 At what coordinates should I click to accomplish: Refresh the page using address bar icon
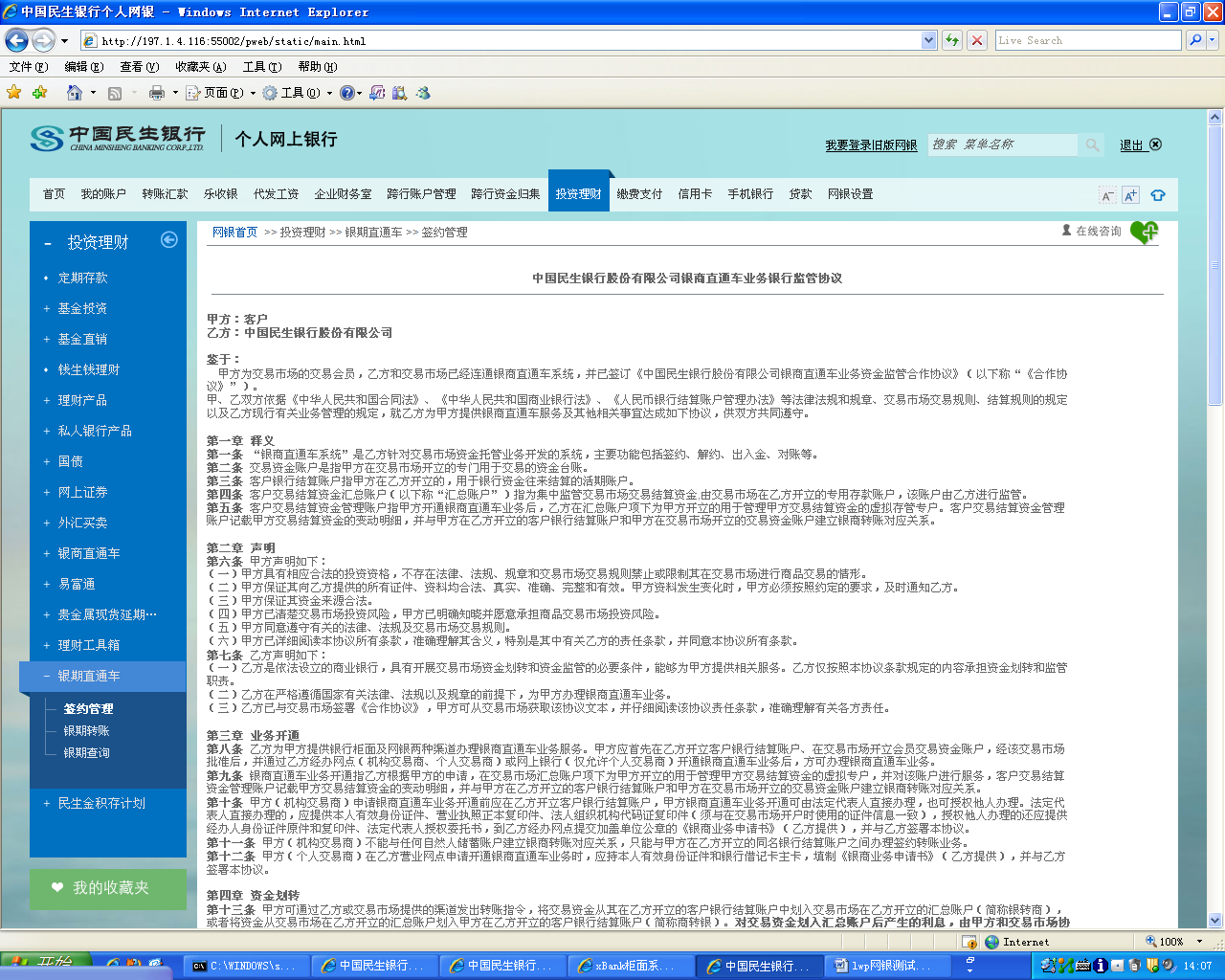coord(951,40)
